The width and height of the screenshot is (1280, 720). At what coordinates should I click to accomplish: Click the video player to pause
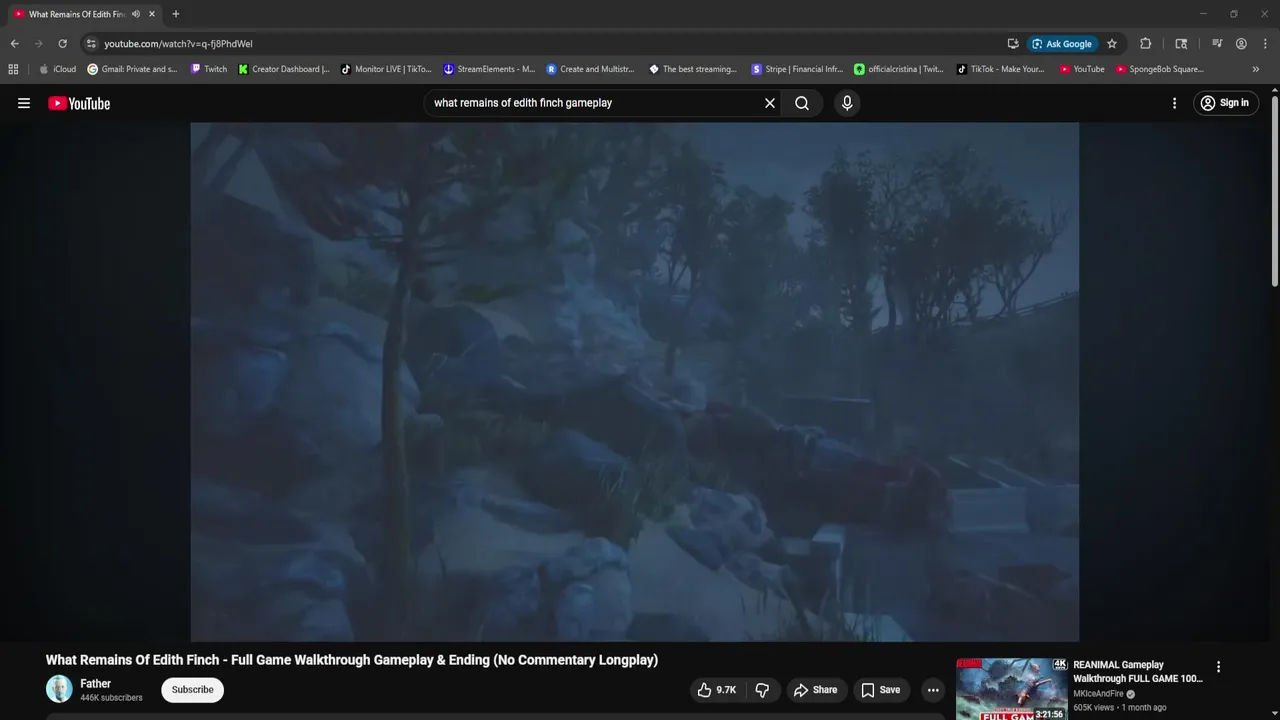(634, 382)
